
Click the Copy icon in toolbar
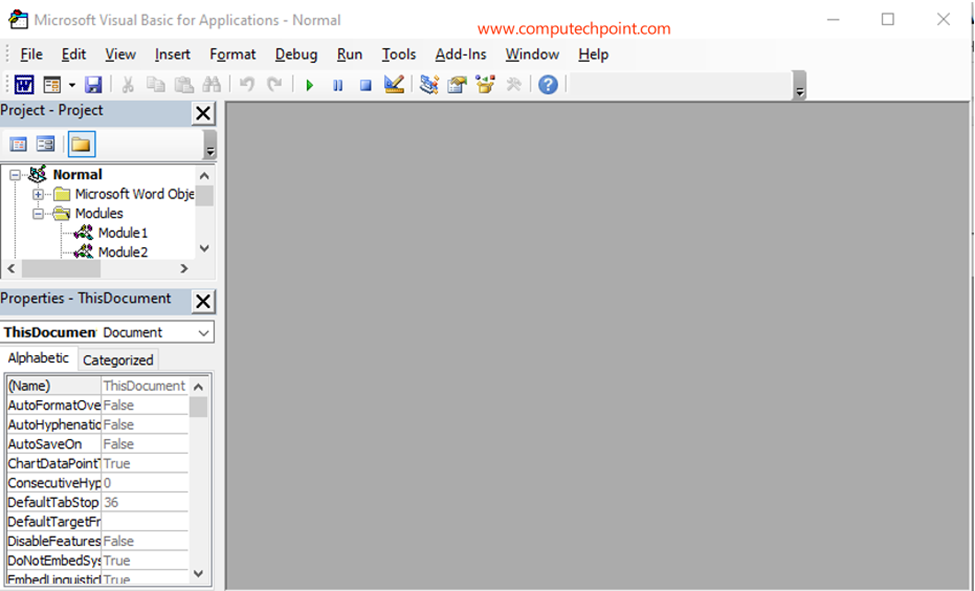coord(155,84)
